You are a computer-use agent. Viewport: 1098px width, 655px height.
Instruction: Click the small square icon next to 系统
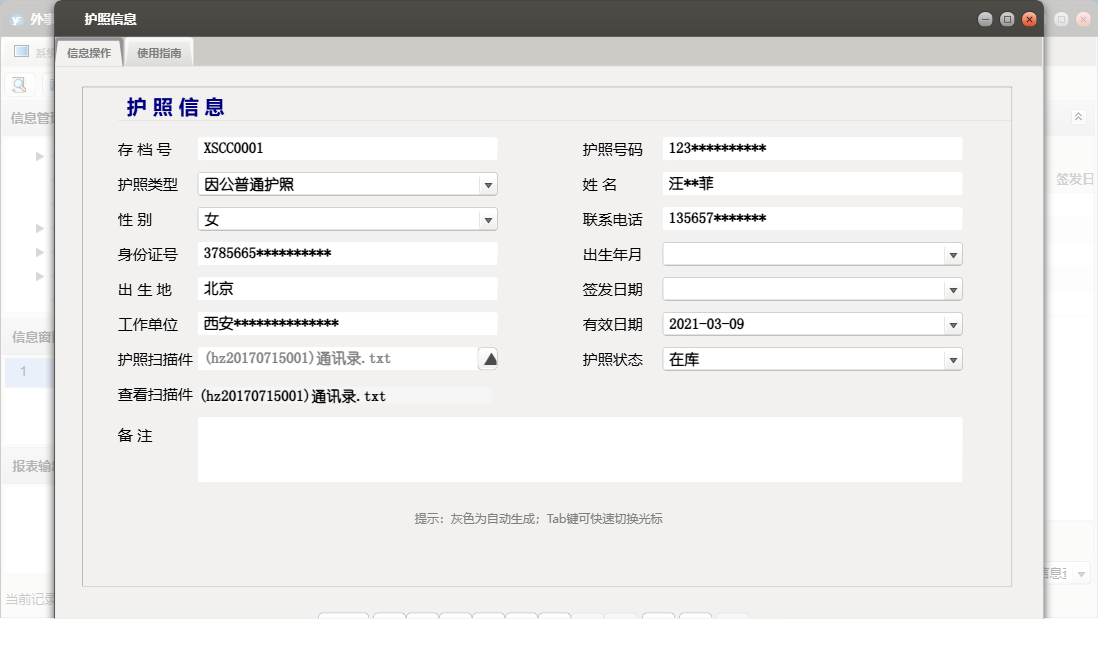click(22, 50)
